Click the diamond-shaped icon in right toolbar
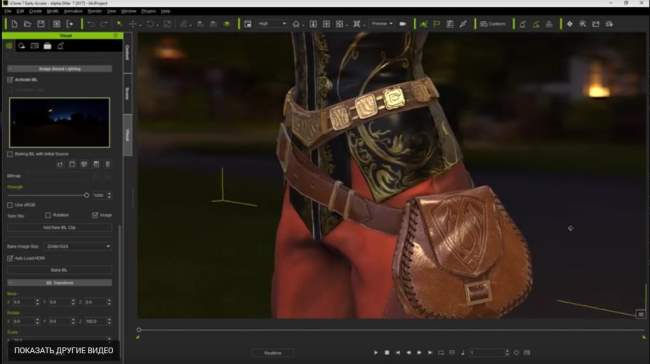Screen dimensions: 650x364 point(570,24)
